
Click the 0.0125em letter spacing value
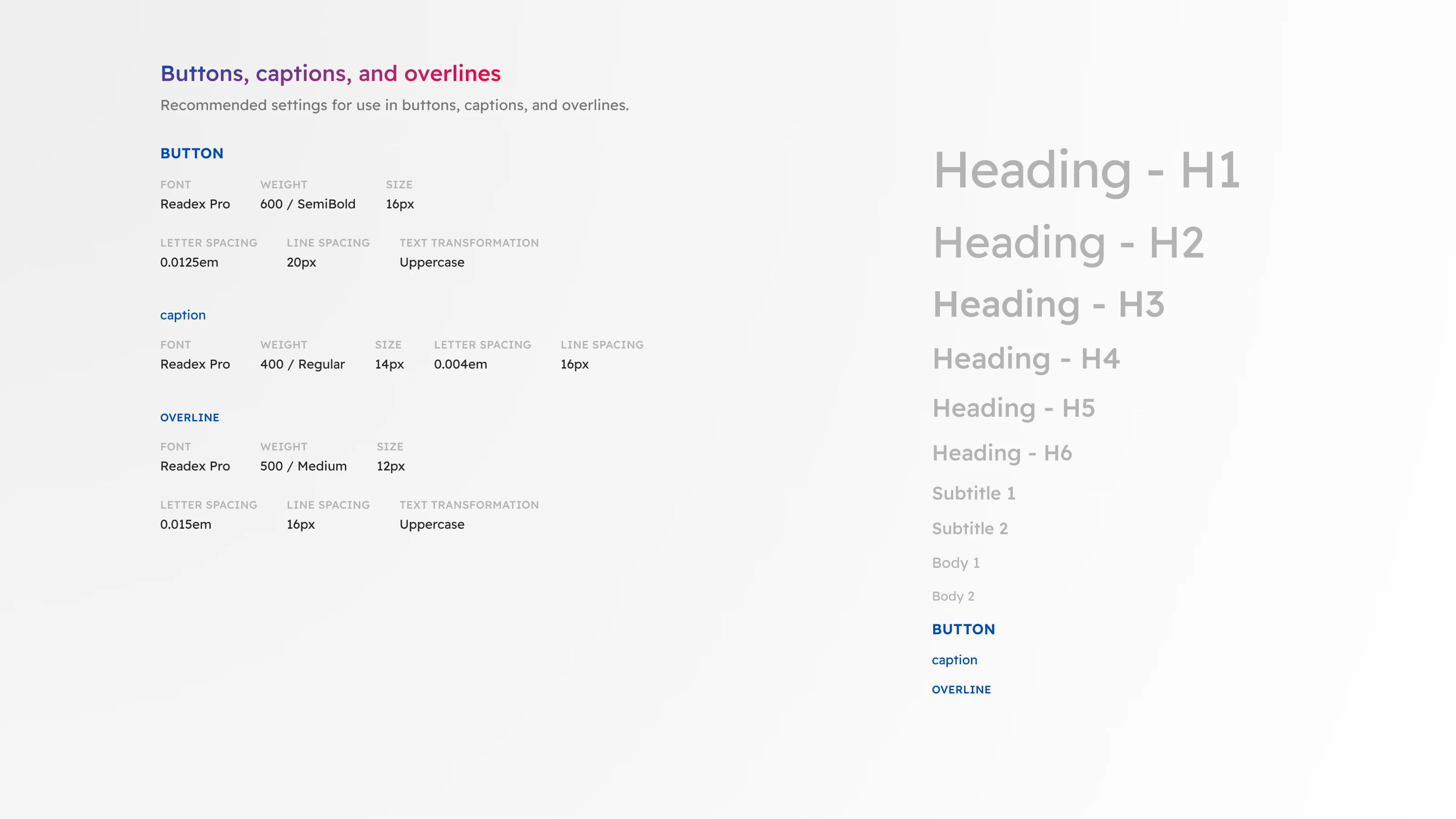189,262
